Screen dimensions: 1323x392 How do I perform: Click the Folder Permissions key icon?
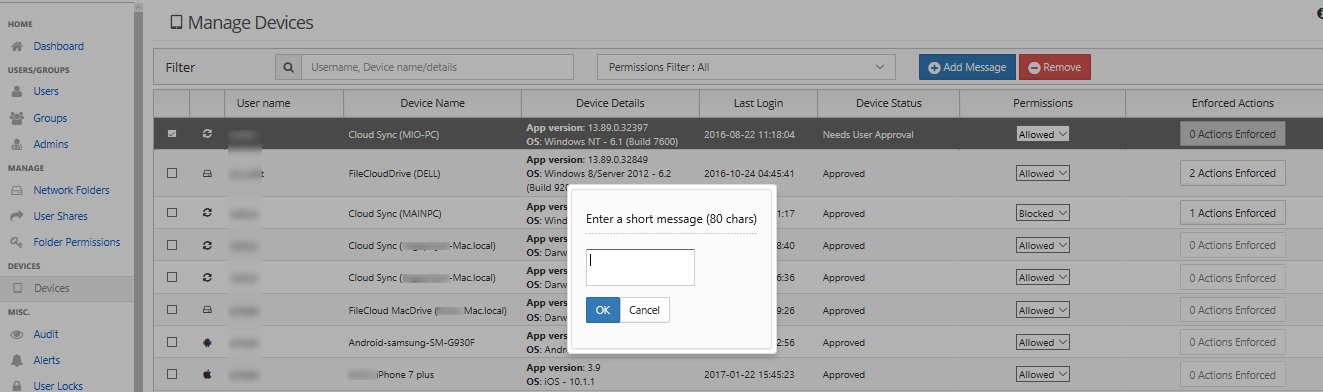pyautogui.click(x=16, y=242)
